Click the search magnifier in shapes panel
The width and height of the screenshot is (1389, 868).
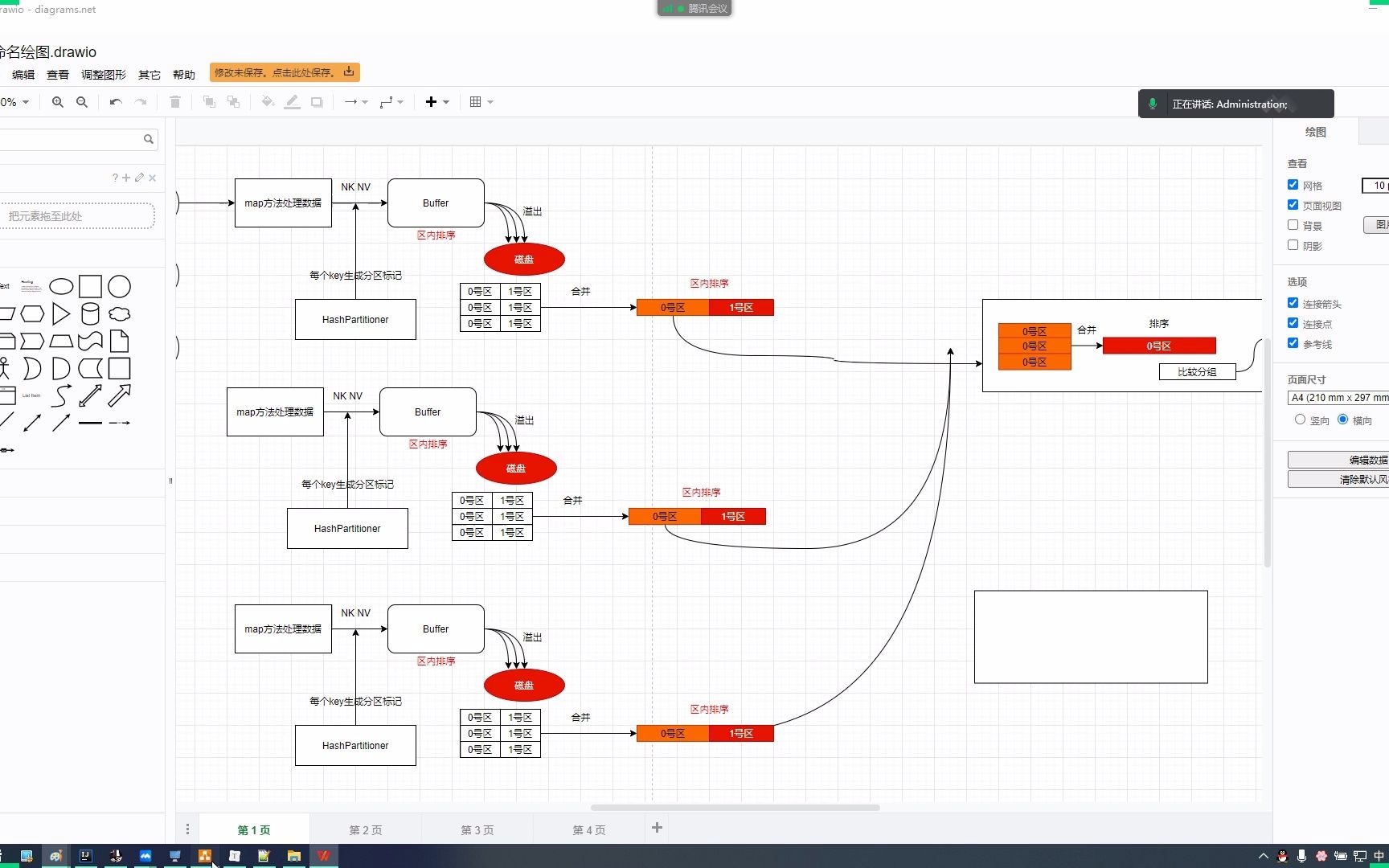click(x=149, y=139)
